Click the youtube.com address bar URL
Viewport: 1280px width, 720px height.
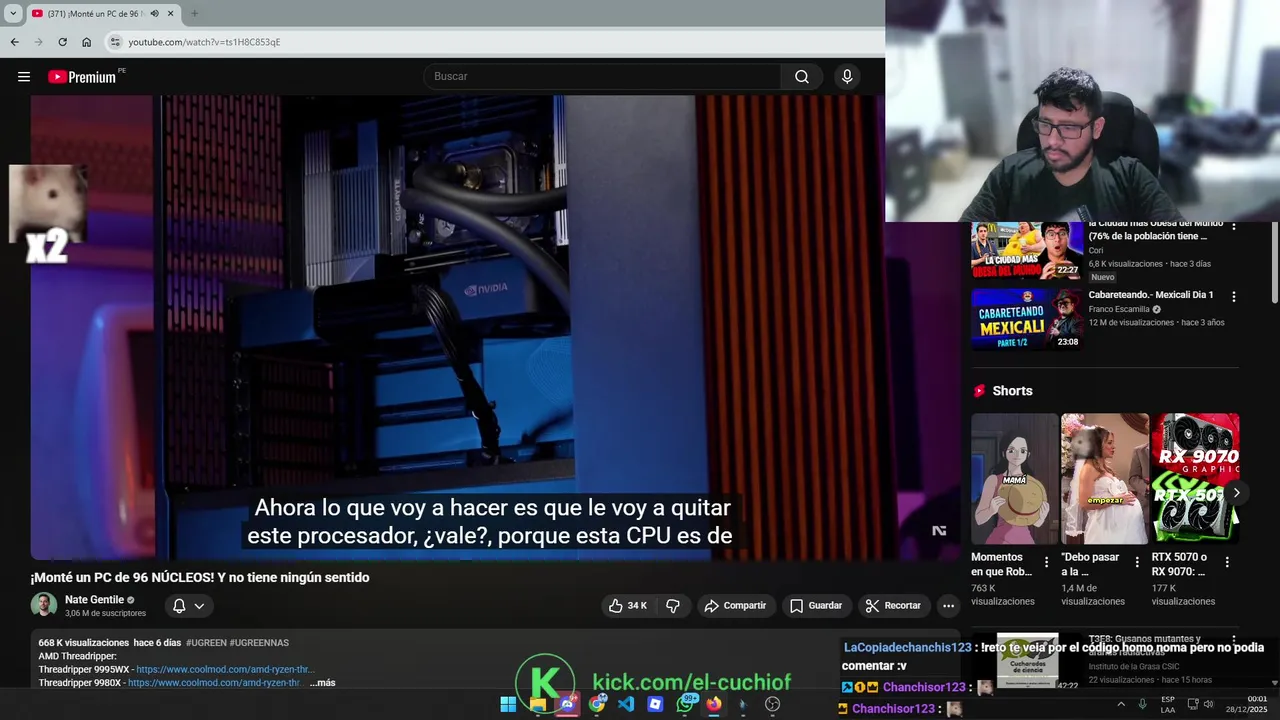tap(204, 42)
